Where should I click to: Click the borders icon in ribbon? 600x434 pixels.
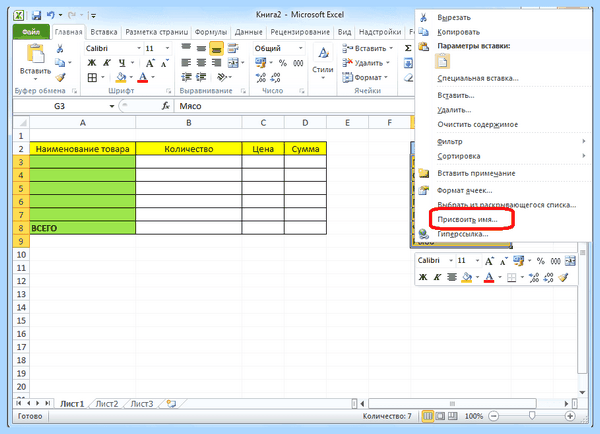point(92,78)
